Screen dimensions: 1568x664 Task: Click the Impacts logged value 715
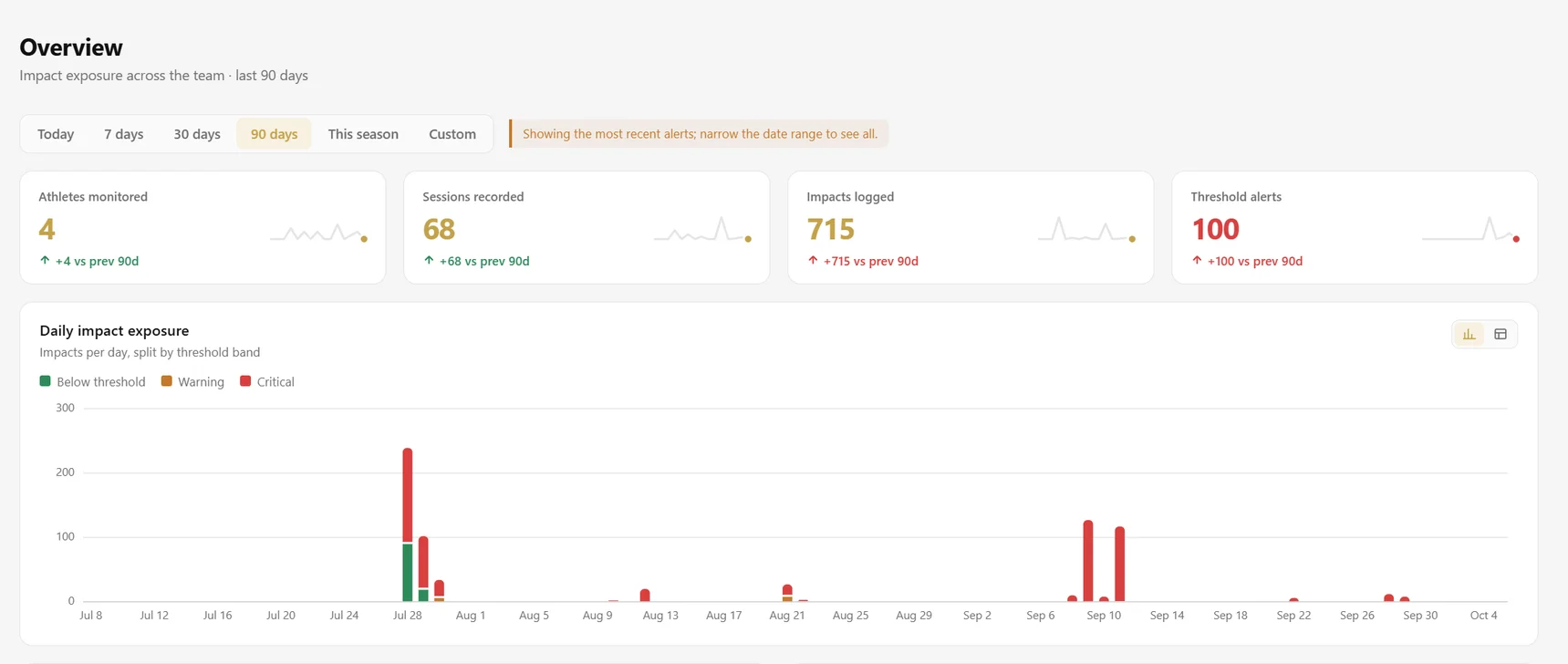(831, 229)
